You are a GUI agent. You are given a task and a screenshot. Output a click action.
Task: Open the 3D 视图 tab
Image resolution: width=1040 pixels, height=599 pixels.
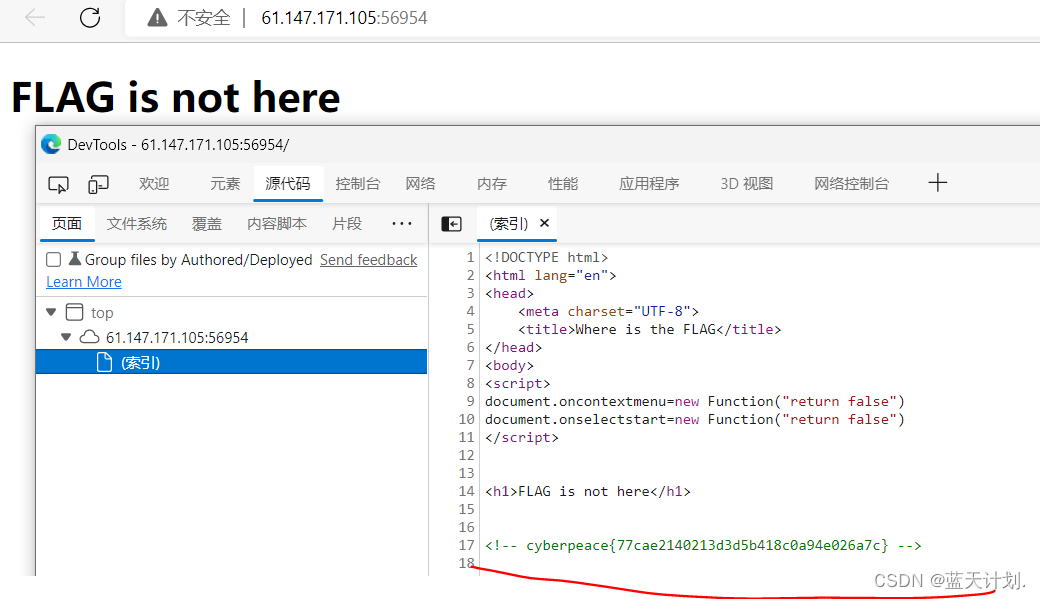tap(747, 184)
